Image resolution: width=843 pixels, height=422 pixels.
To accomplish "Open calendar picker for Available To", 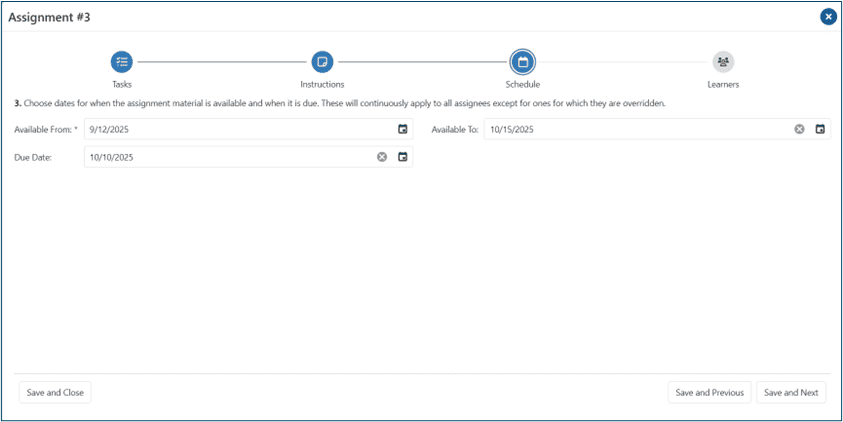I will pos(820,129).
